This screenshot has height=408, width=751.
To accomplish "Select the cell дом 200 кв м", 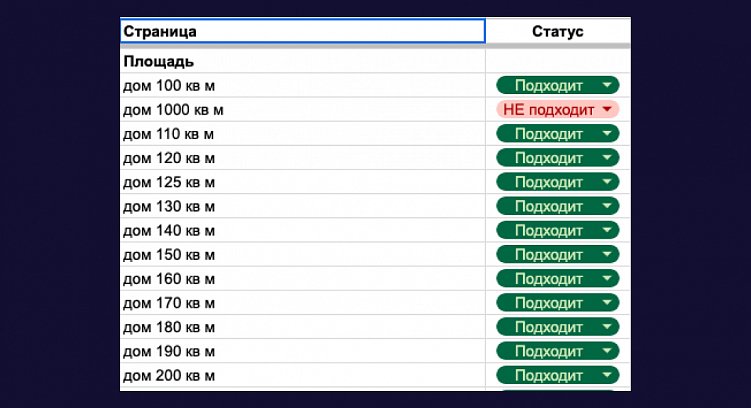I will coord(303,375).
